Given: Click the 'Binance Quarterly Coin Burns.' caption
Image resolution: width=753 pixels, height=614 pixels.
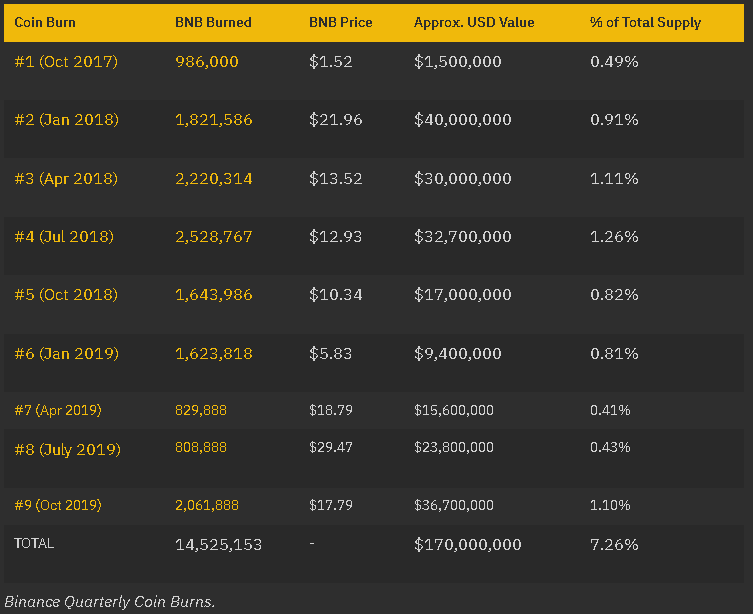Looking at the screenshot, I should pyautogui.click(x=109, y=602).
